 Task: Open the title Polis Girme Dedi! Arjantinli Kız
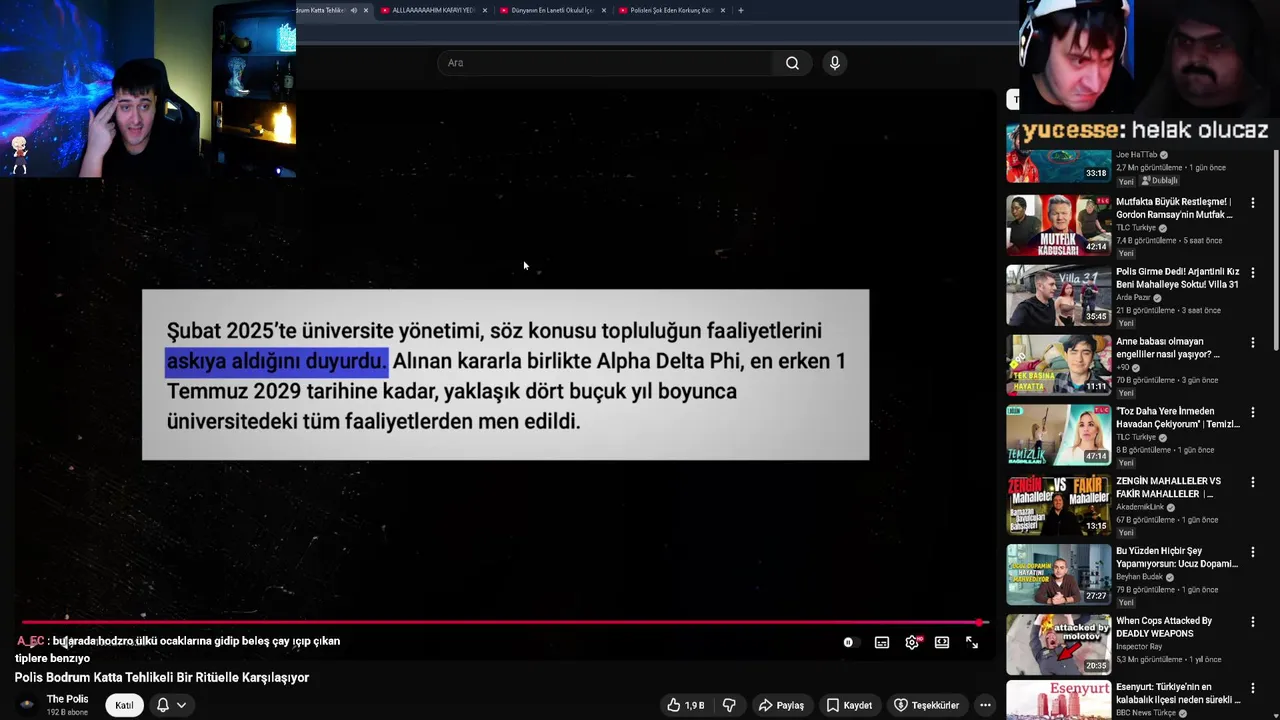(x=1177, y=278)
